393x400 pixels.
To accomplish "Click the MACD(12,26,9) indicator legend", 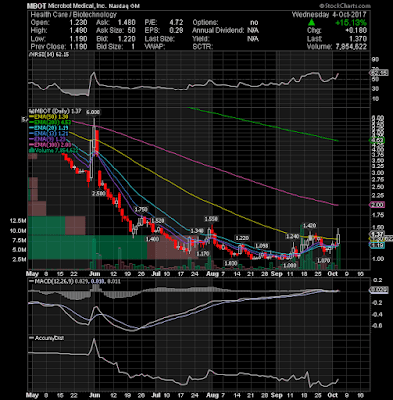I will pyautogui.click(x=75, y=282).
